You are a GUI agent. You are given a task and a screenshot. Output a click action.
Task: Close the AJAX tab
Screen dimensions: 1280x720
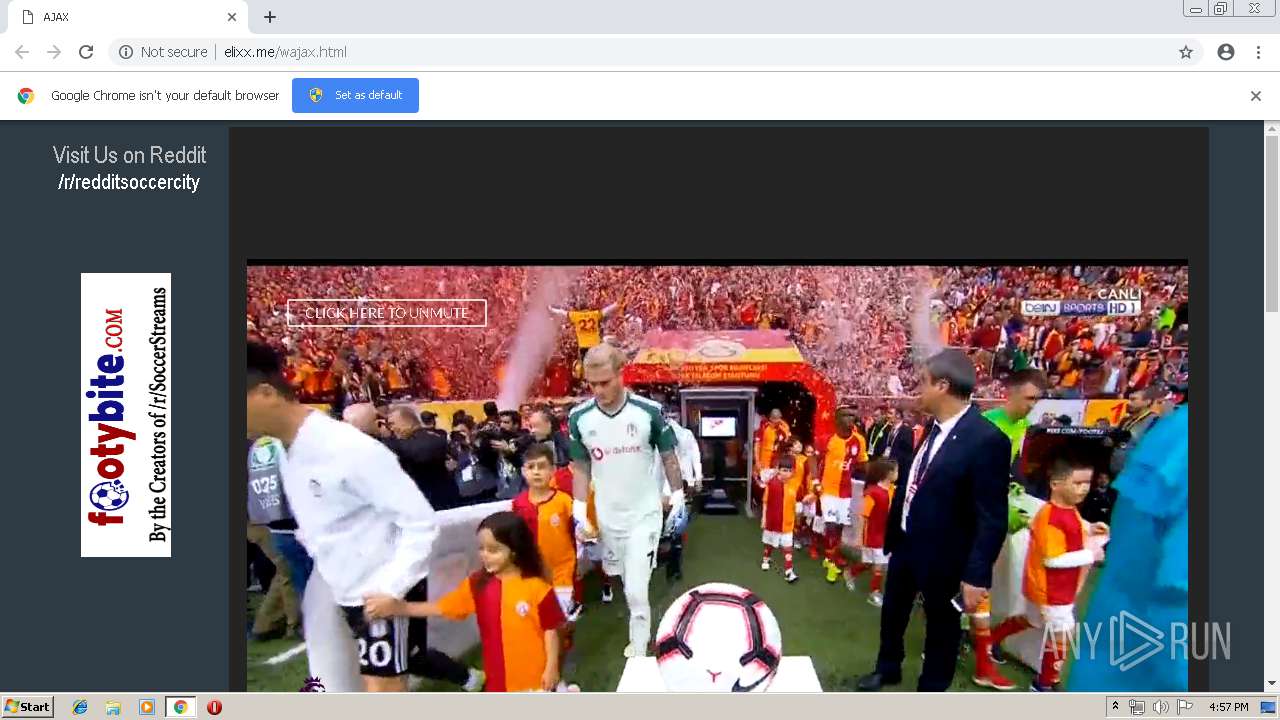pos(232,17)
